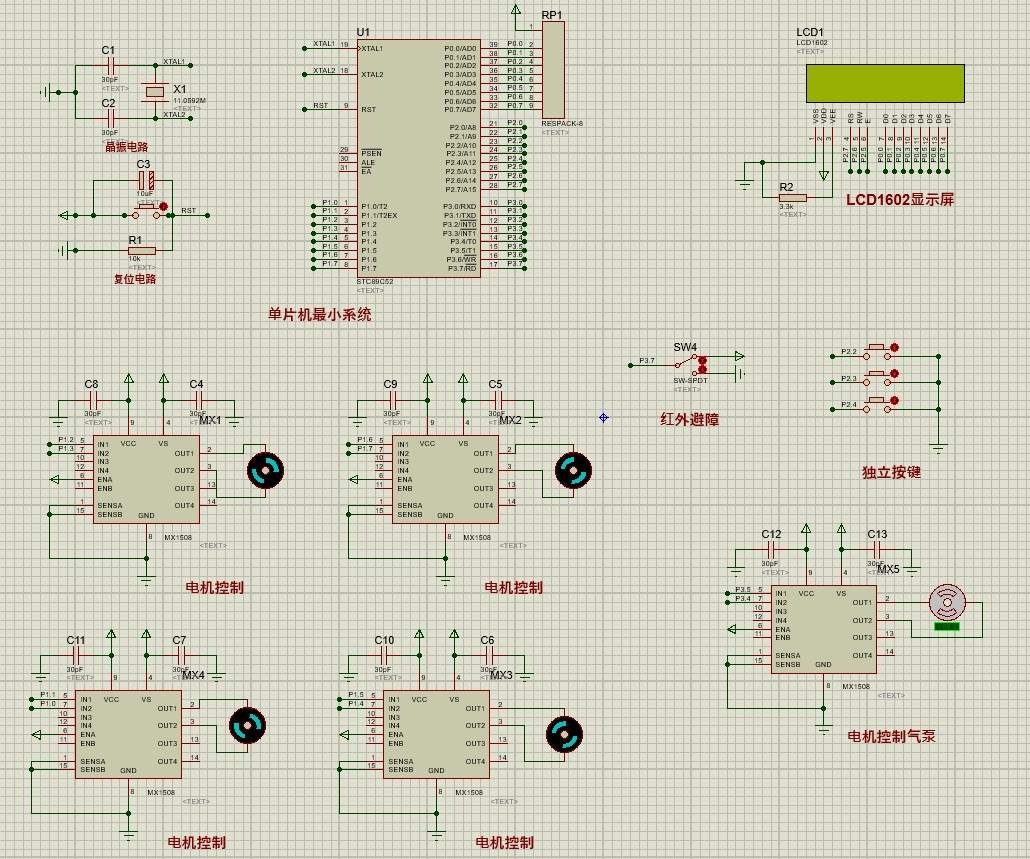Click the 复位电路 label
This screenshot has width=1030, height=859.
click(135, 278)
